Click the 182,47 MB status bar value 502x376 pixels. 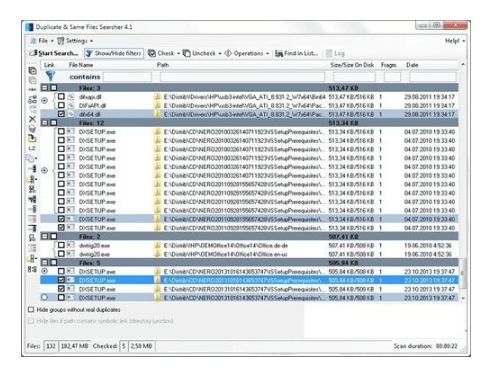tap(74, 346)
